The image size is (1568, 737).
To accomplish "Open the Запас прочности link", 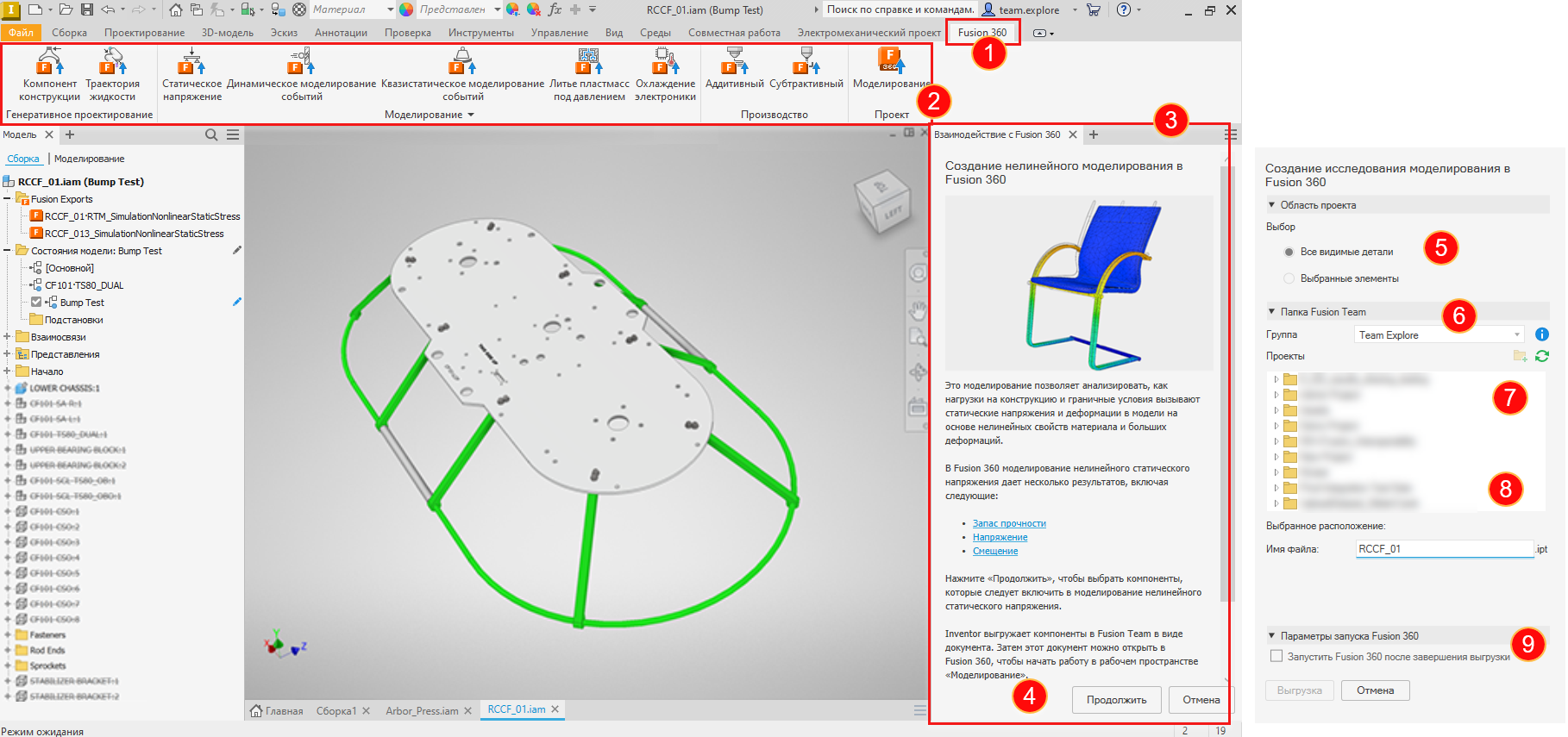I will pyautogui.click(x=1009, y=523).
